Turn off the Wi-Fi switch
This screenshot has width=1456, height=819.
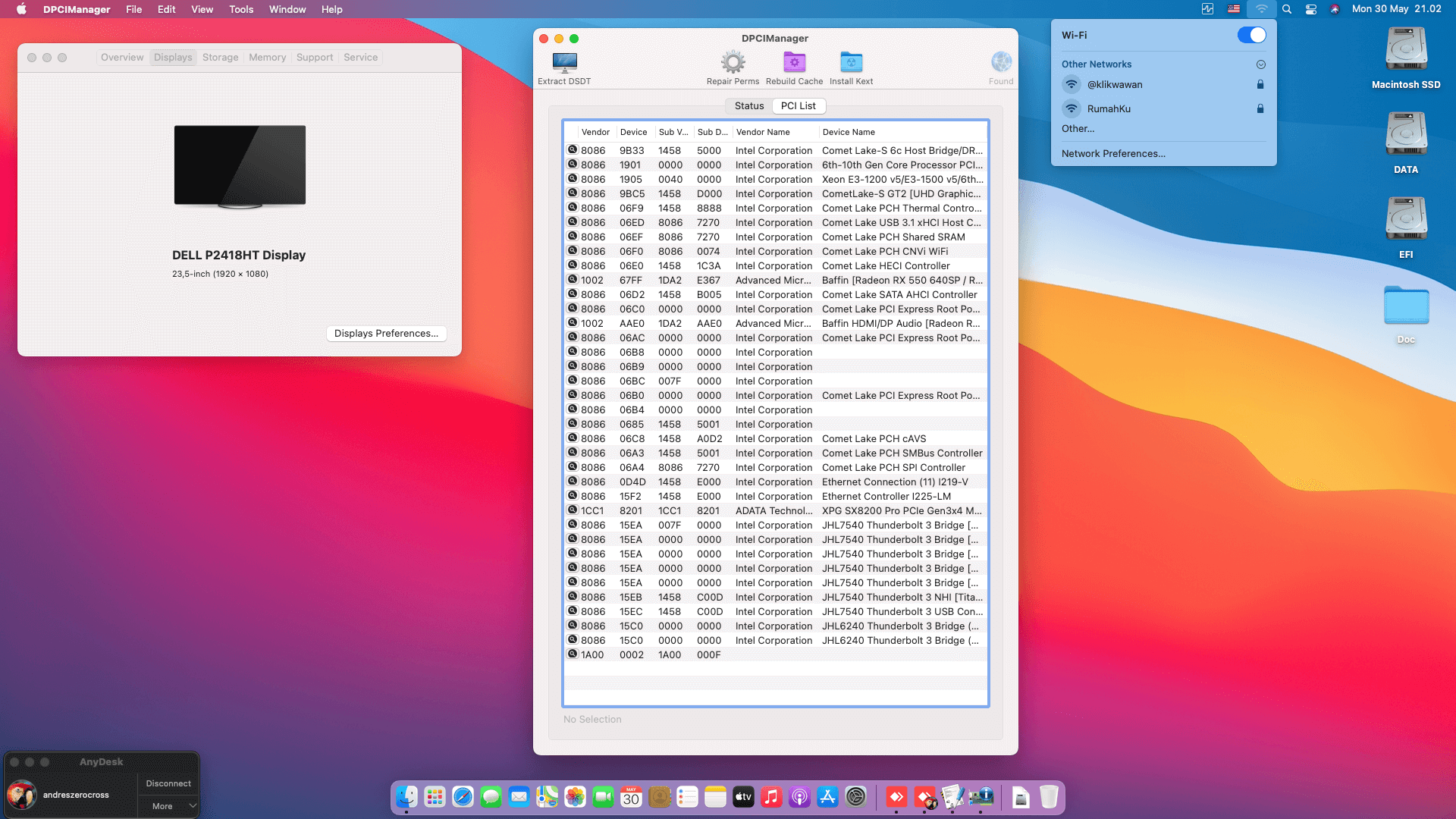coord(1251,36)
